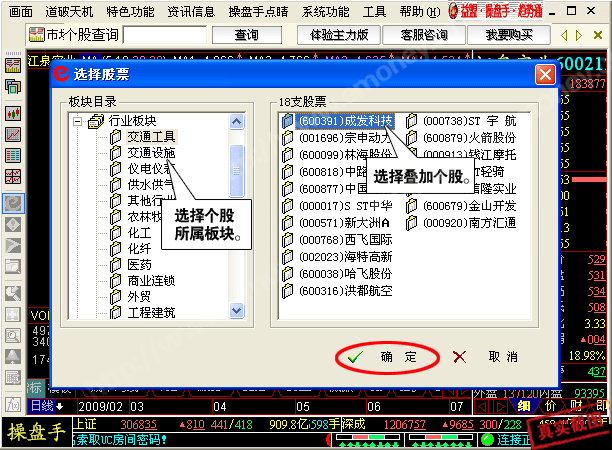Click the 查询 search button
The height and width of the screenshot is (450, 612).
[x=247, y=35]
